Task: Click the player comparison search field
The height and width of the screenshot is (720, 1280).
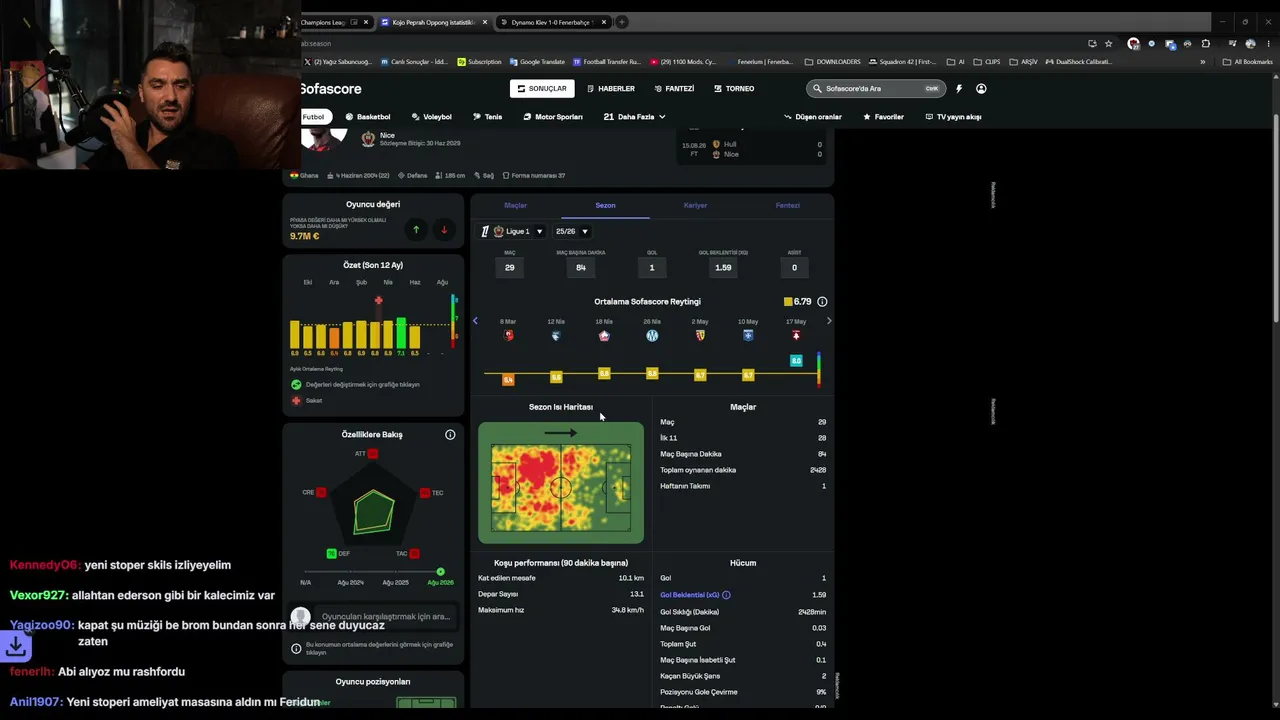Action: pyautogui.click(x=385, y=617)
